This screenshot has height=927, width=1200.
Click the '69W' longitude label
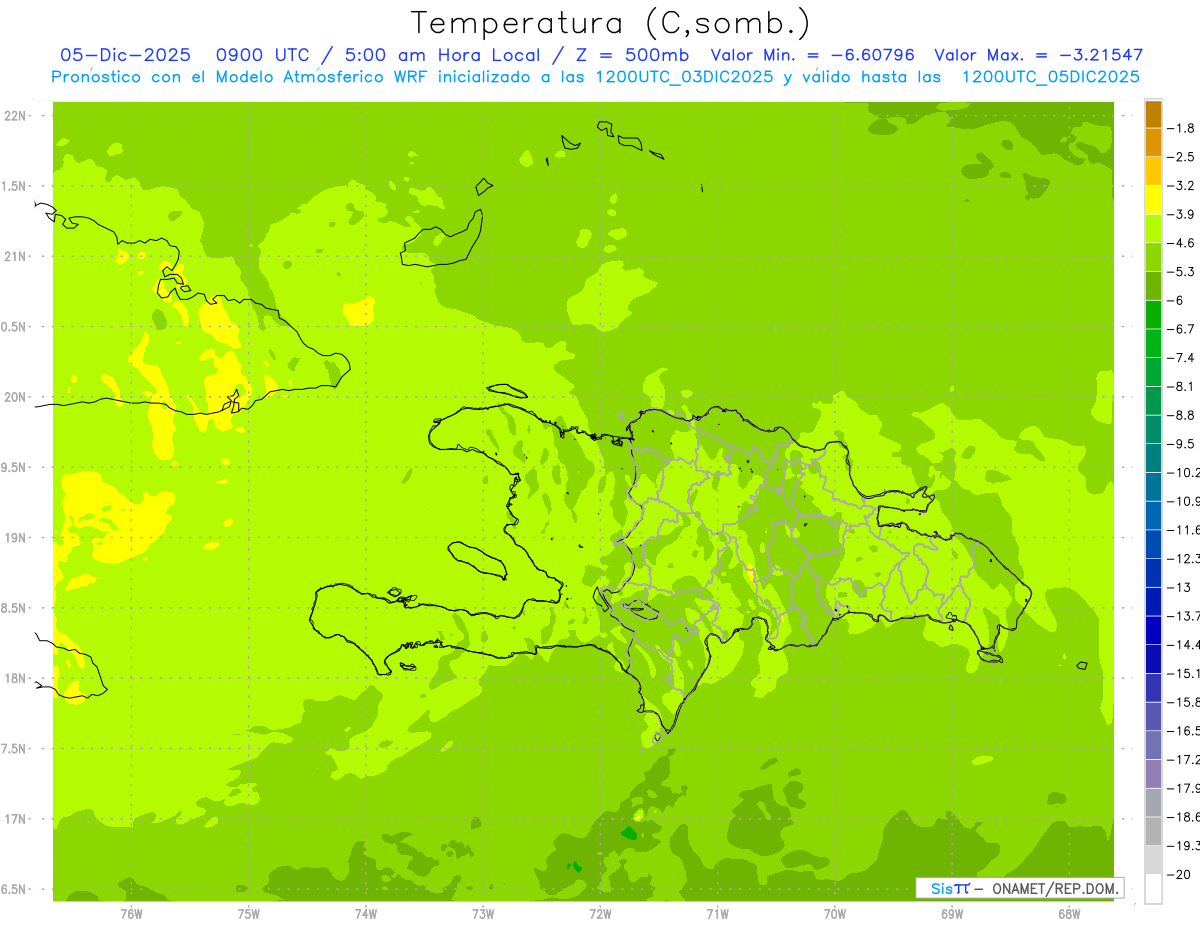pos(952,915)
